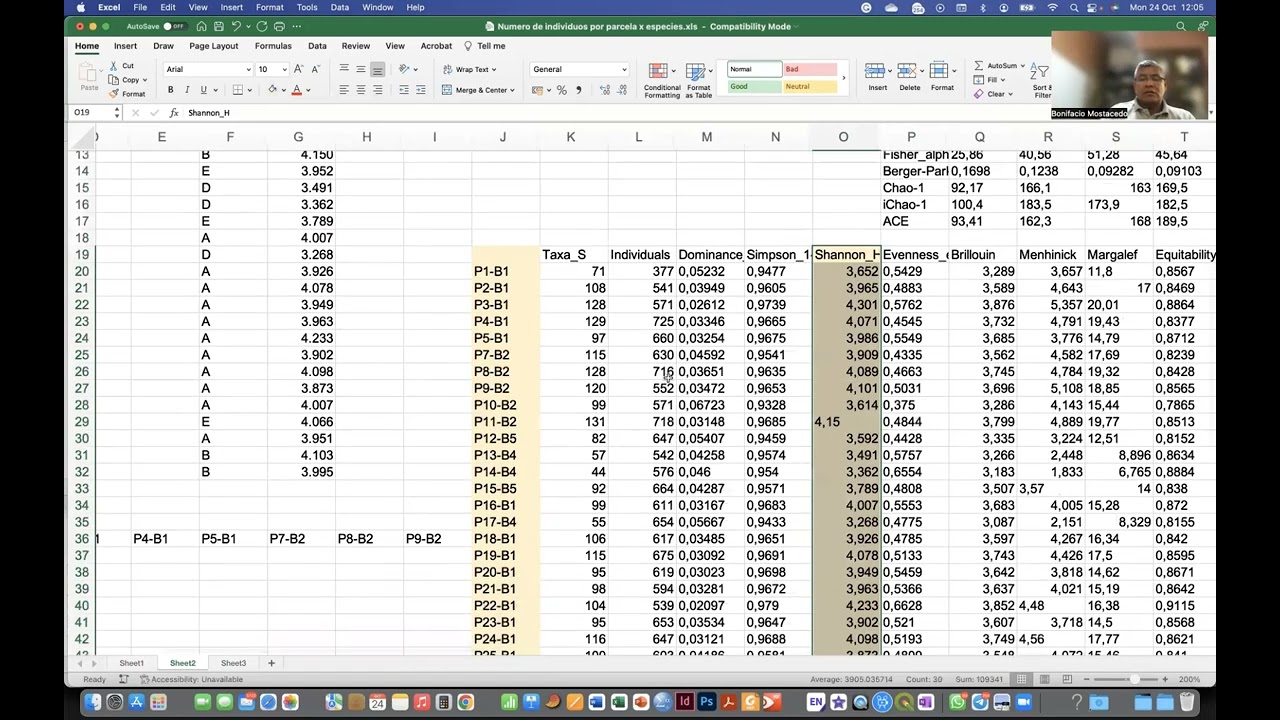The width and height of the screenshot is (1280, 720).
Task: Delete cells with the Delete icon
Action: click(909, 78)
